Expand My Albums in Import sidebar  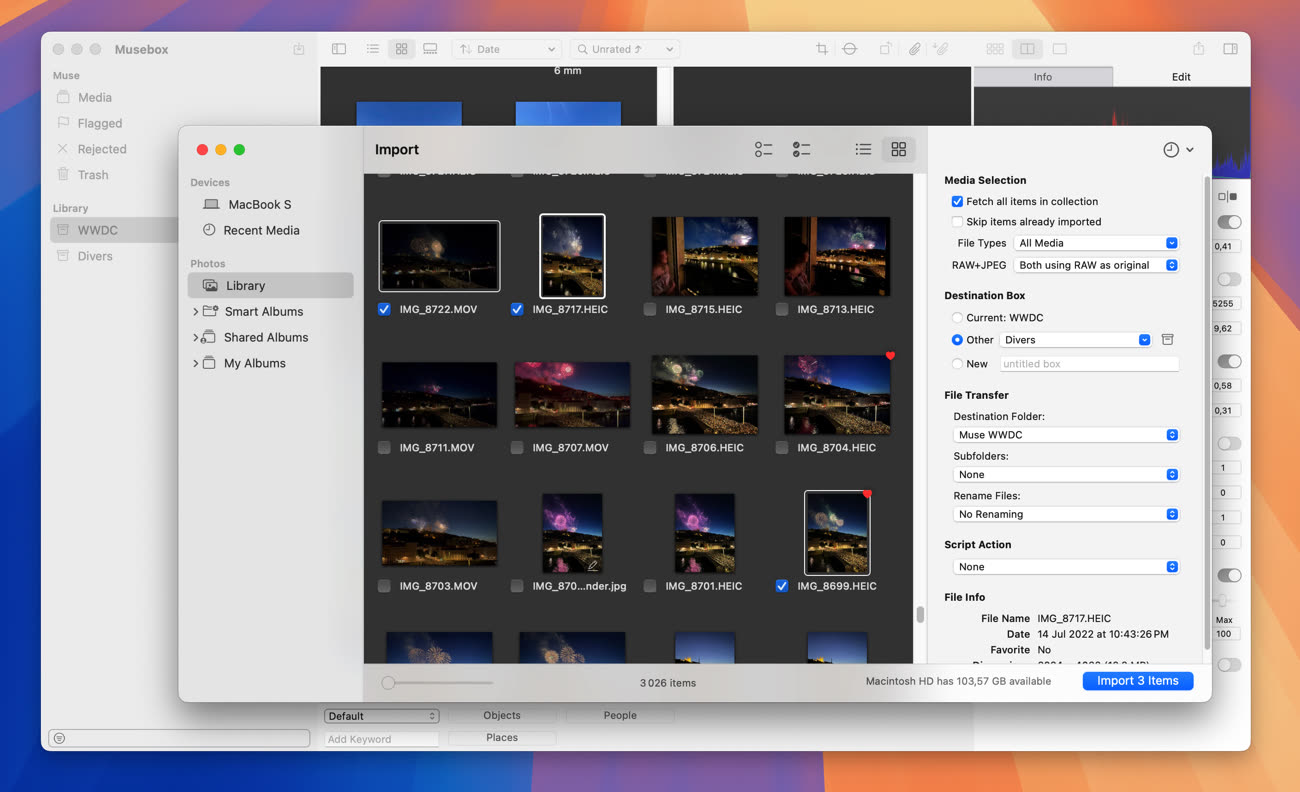tap(196, 364)
